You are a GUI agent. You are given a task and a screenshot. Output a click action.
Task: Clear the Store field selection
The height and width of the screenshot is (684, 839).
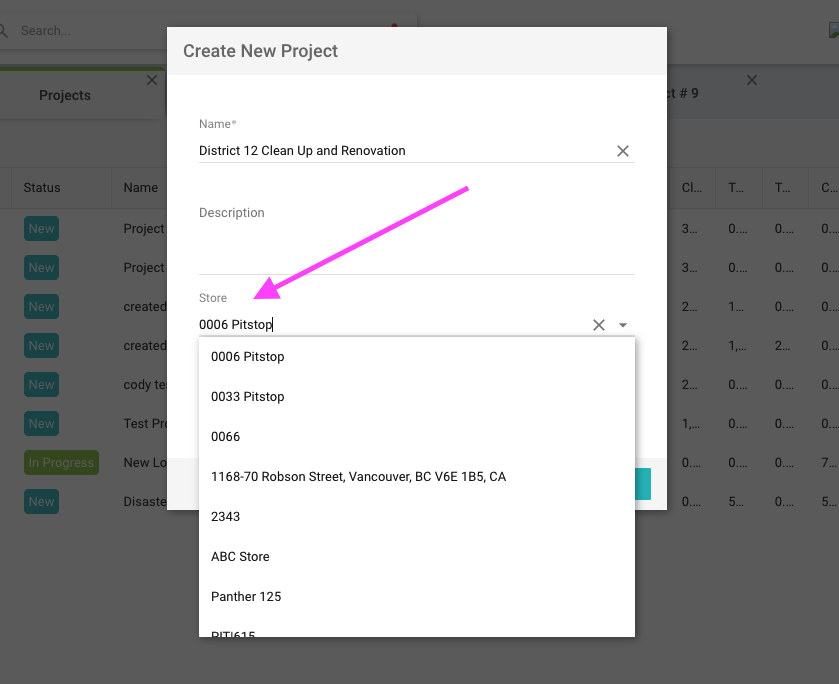[x=599, y=325]
